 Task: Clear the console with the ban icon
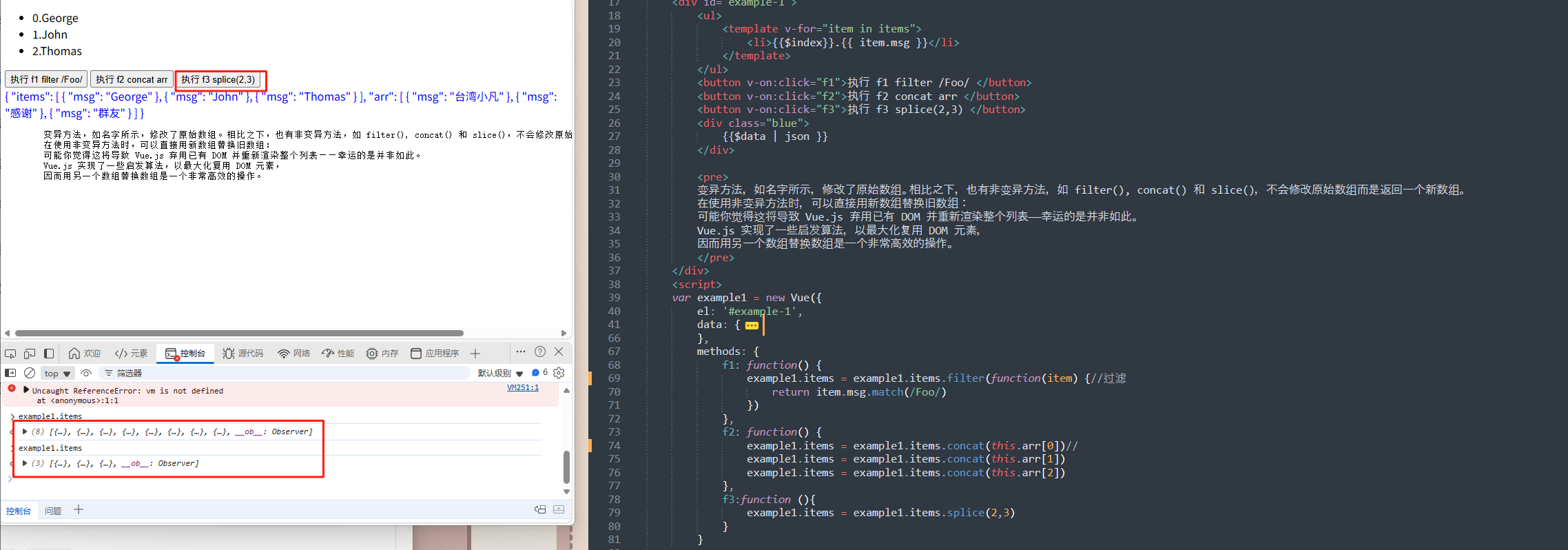tap(30, 373)
